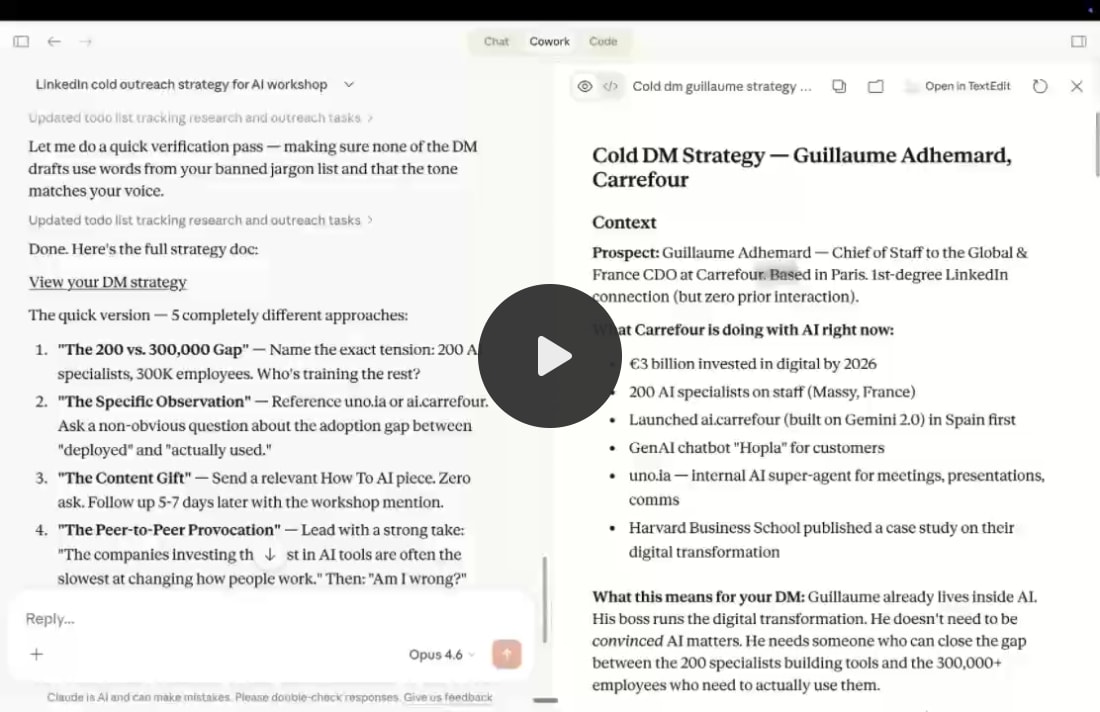
Task: Switch to the source code view
Action: point(610,86)
